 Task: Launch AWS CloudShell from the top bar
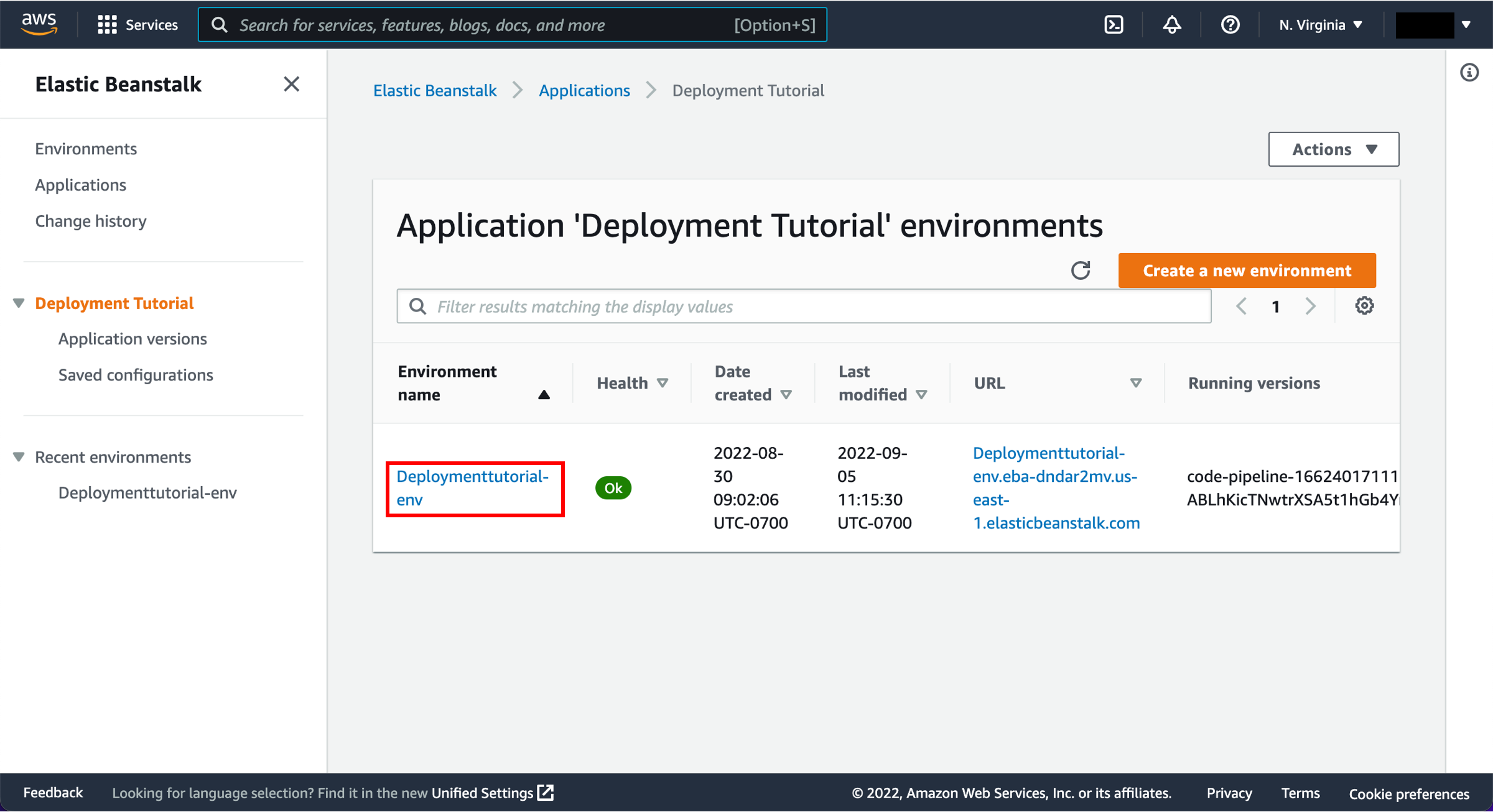pyautogui.click(x=1114, y=25)
